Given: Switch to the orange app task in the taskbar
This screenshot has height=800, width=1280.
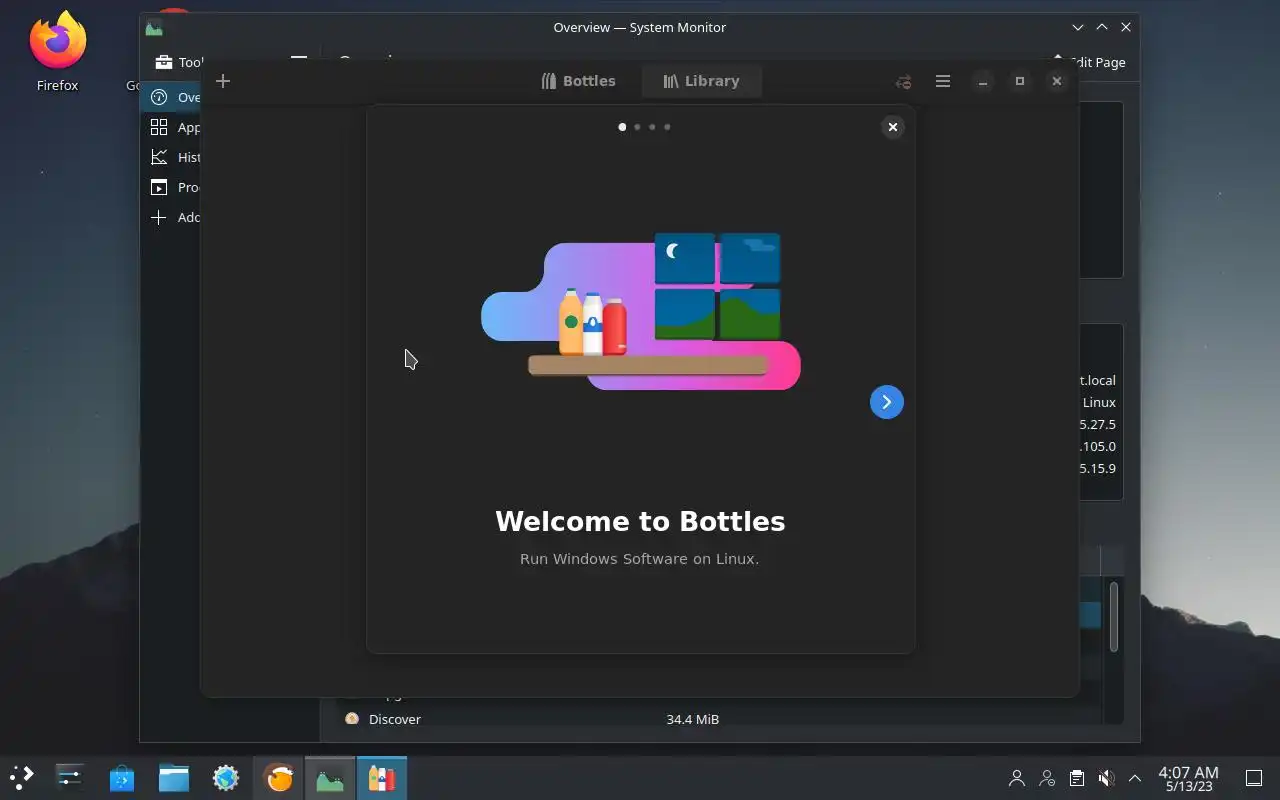Looking at the screenshot, I should 278,777.
